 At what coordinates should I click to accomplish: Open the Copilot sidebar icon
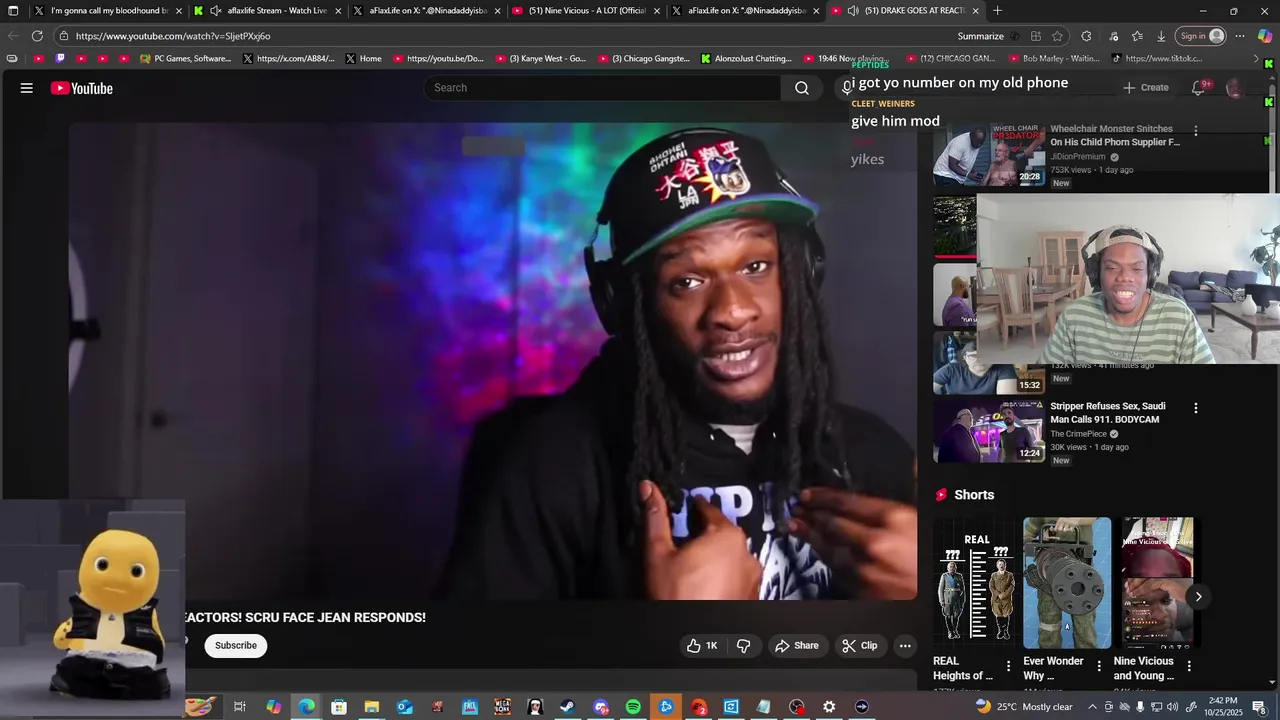(1265, 36)
